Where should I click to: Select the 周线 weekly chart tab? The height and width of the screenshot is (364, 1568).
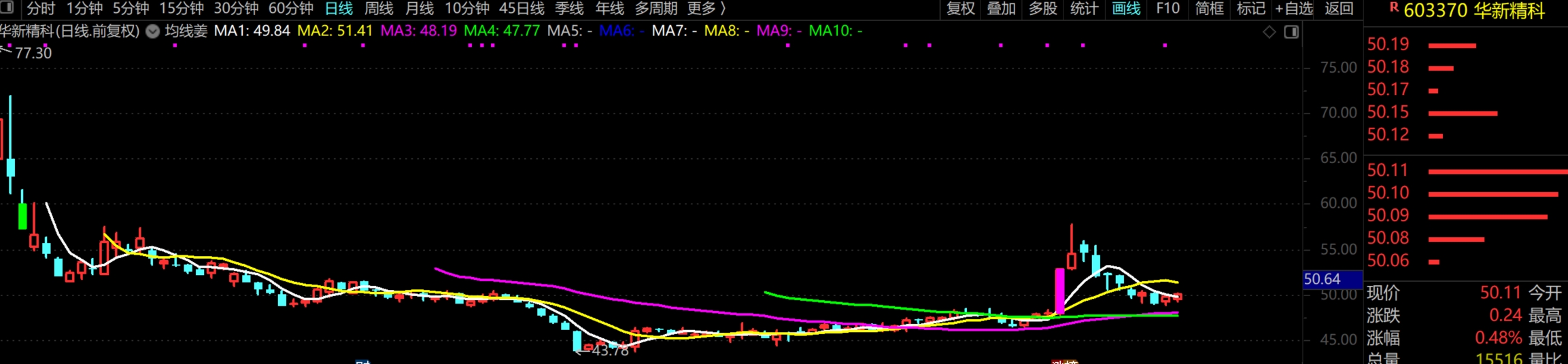click(379, 9)
